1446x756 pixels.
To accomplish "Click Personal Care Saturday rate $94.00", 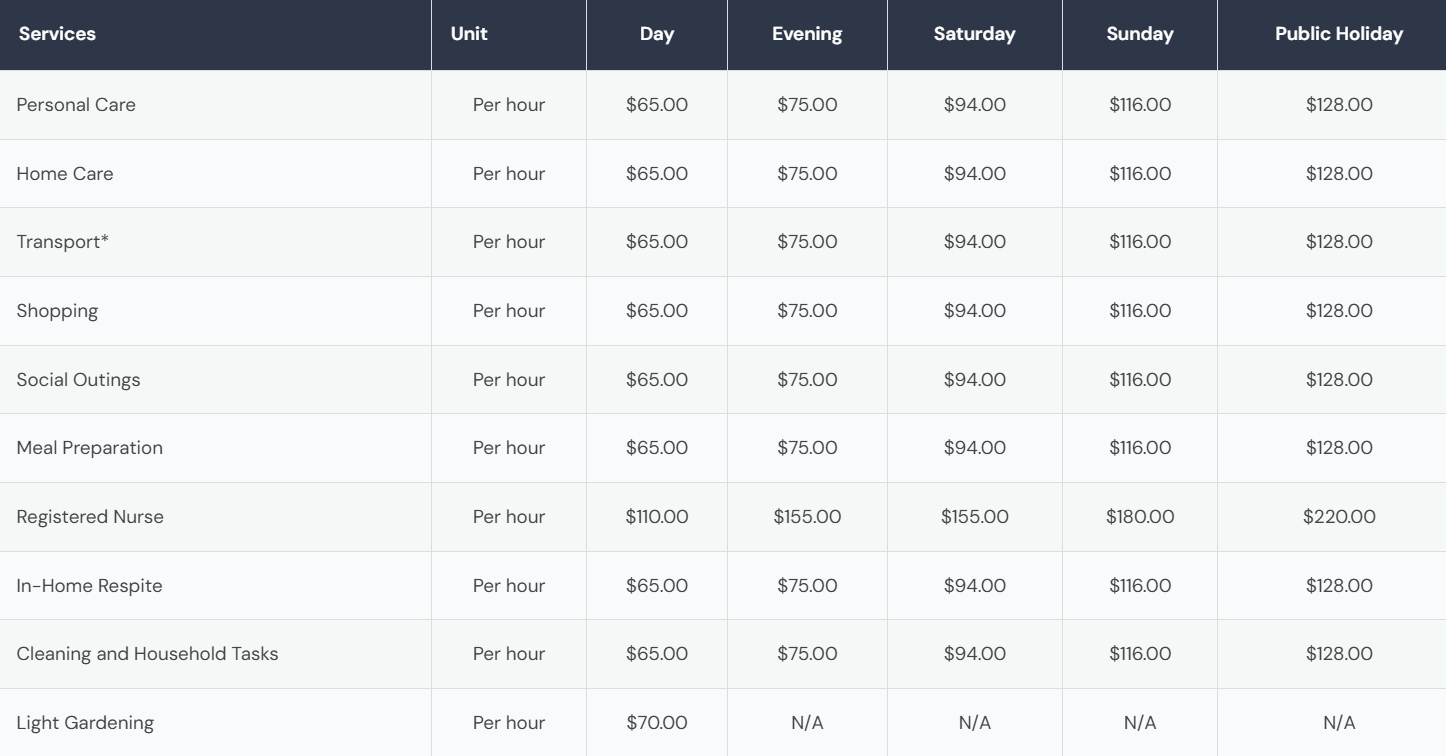I will (975, 105).
